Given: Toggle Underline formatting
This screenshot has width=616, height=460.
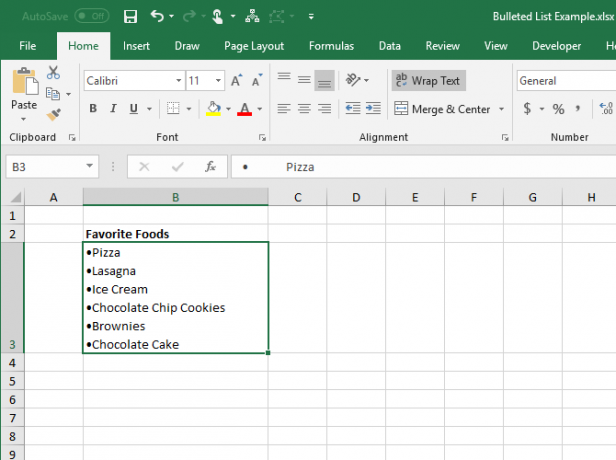Looking at the screenshot, I should tap(134, 108).
